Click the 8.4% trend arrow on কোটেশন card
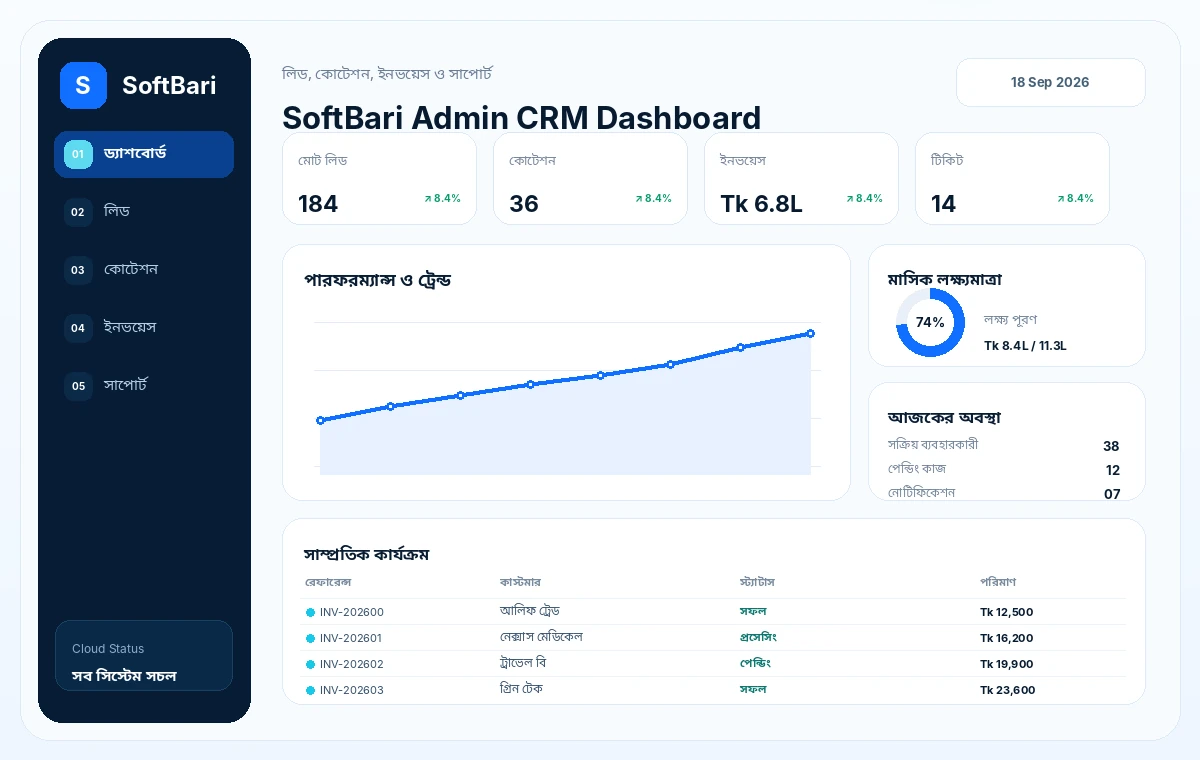Image resolution: width=1200 pixels, height=760 pixels. [653, 198]
